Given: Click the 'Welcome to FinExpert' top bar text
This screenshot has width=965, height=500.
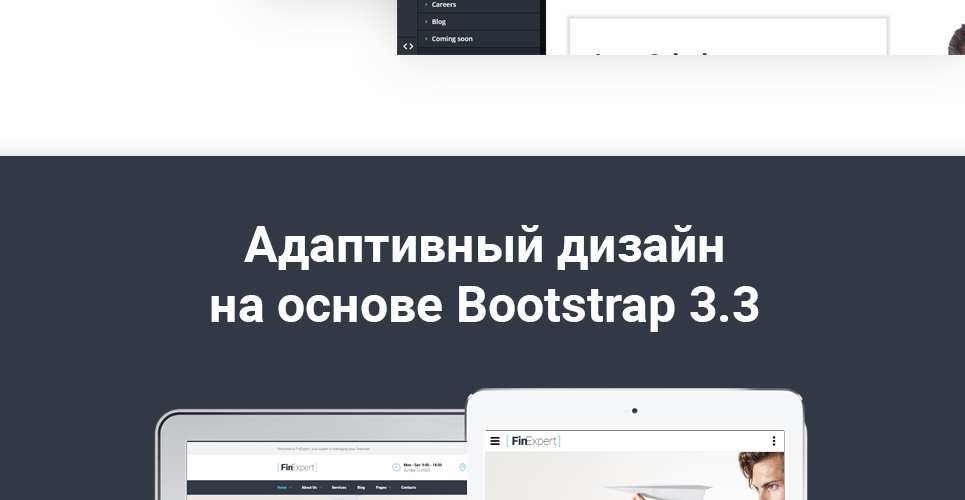Looking at the screenshot, I should tap(323, 450).
